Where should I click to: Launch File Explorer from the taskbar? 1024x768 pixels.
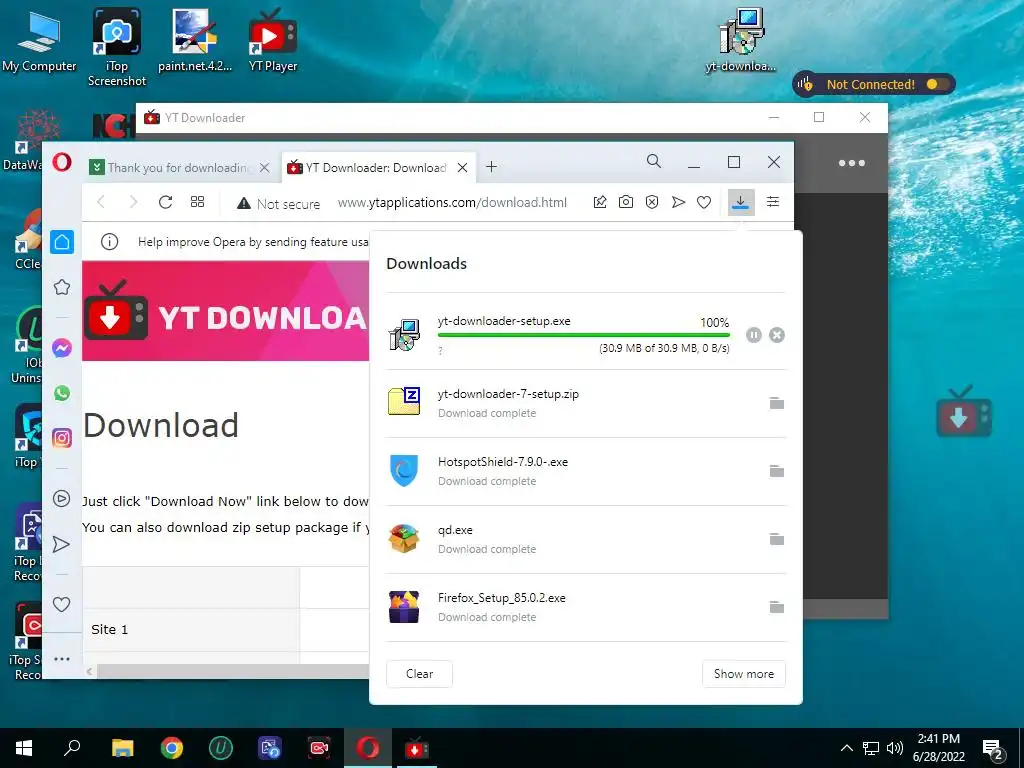click(122, 748)
